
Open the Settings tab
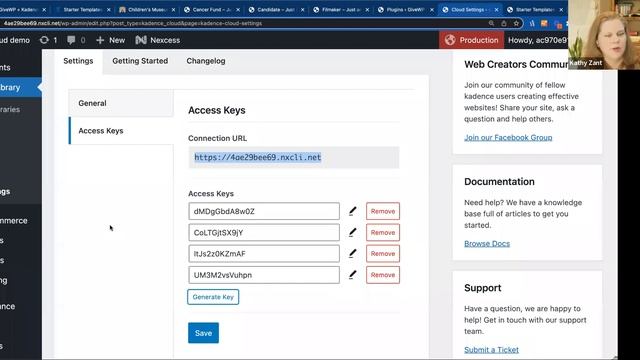coord(78,61)
